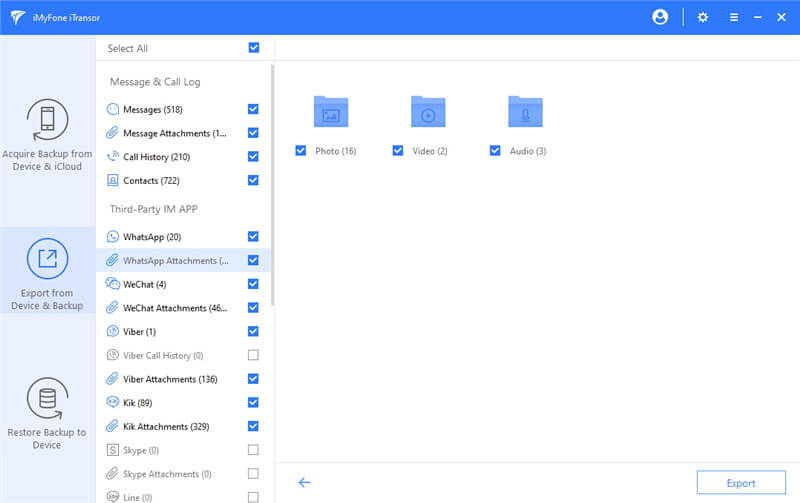Screen dimensions: 800x503
Task: Uncheck the Video (2) checkbox
Action: (x=398, y=150)
